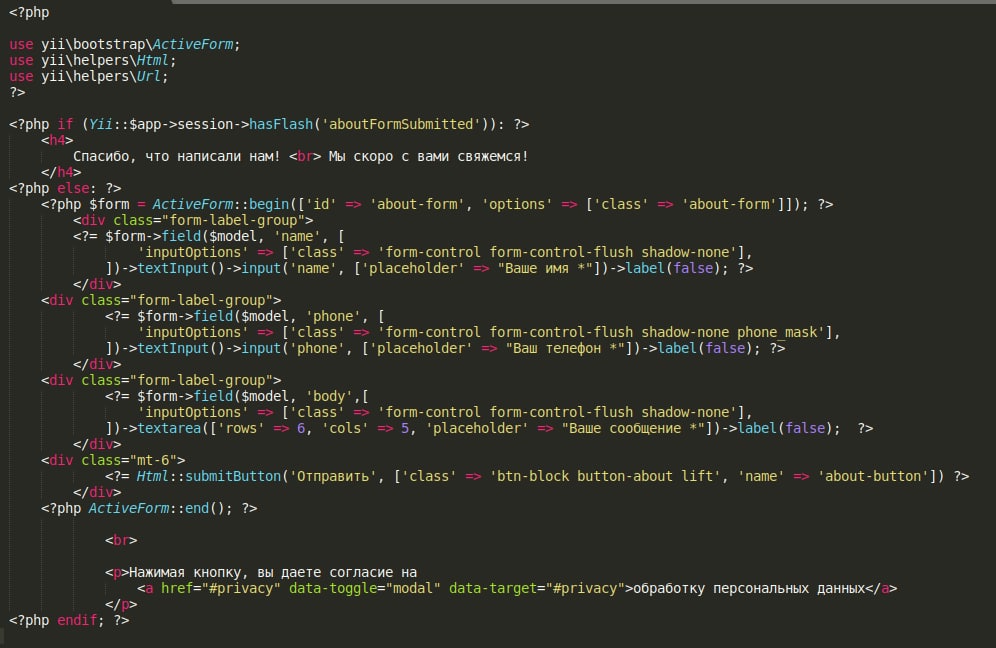The image size is (996, 648).
Task: Click 'phone_mask' class name in inputOptions
Action: click(777, 332)
